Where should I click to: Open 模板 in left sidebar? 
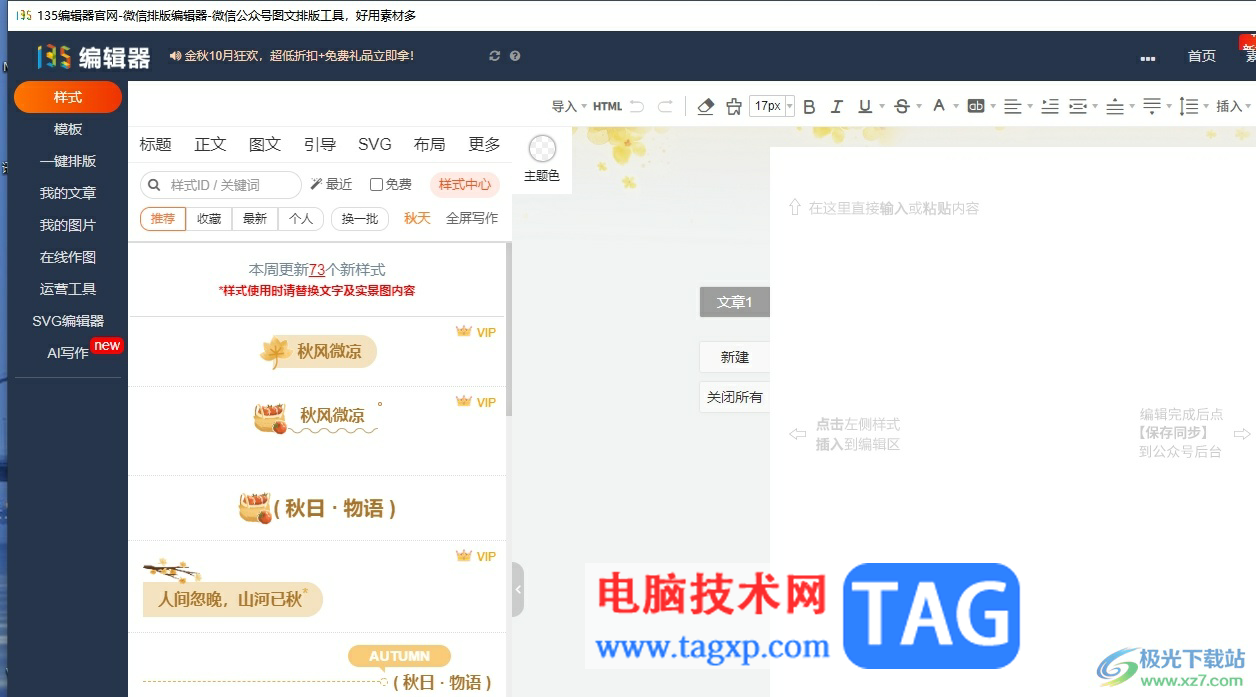click(x=68, y=129)
